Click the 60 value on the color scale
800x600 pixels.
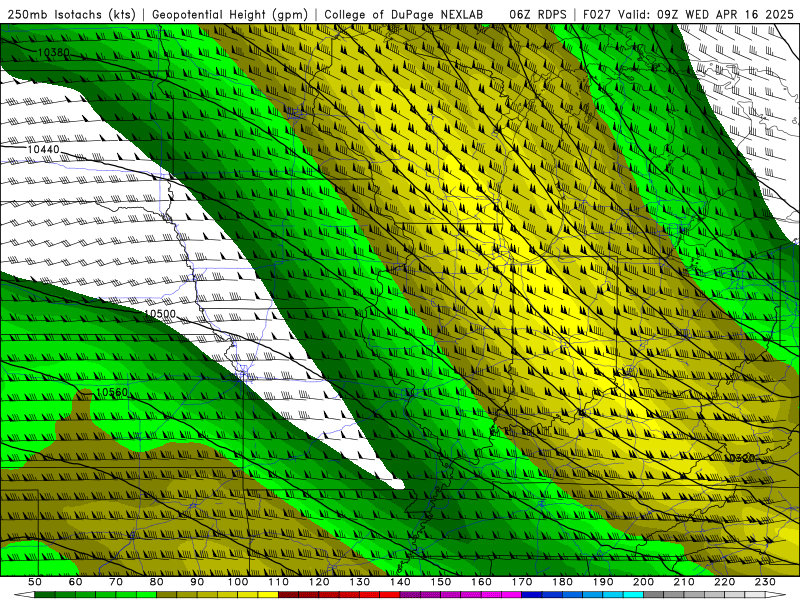tap(76, 582)
